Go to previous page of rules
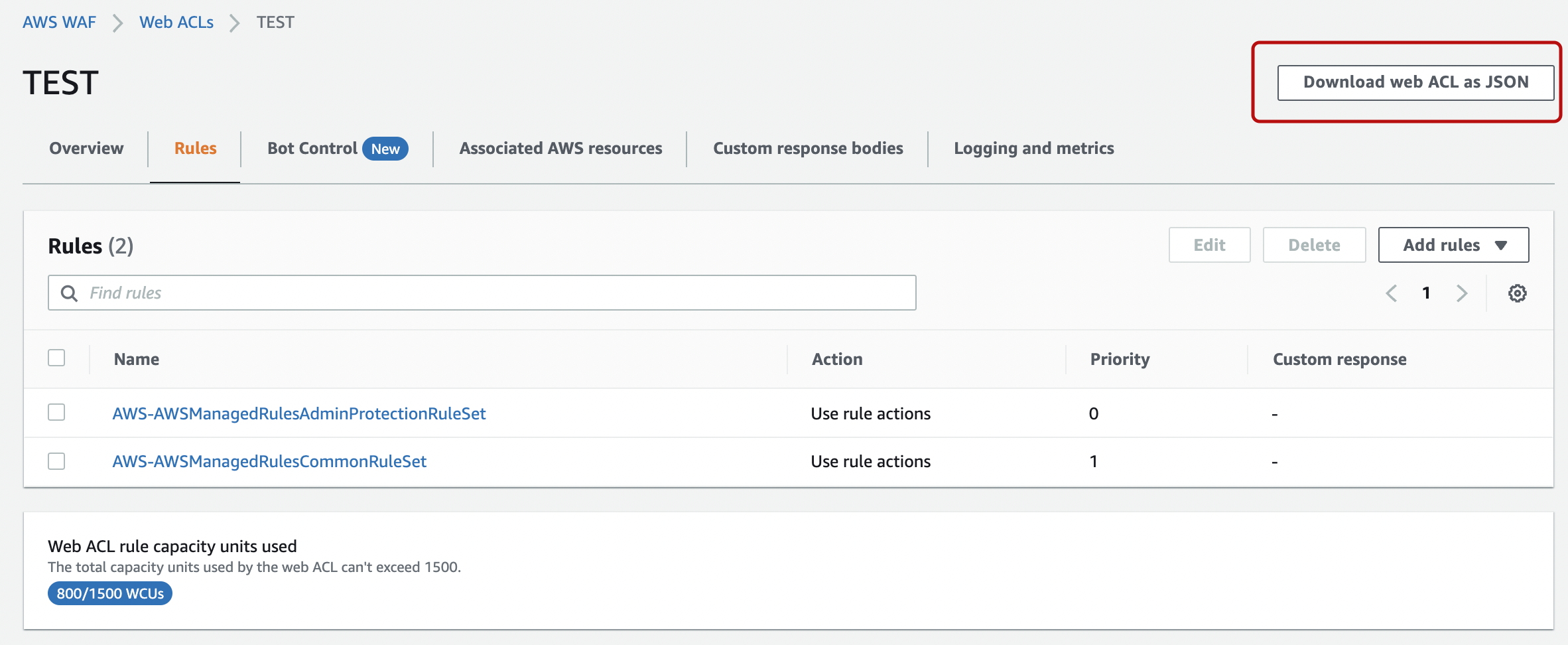The height and width of the screenshot is (645, 1568). (1392, 293)
